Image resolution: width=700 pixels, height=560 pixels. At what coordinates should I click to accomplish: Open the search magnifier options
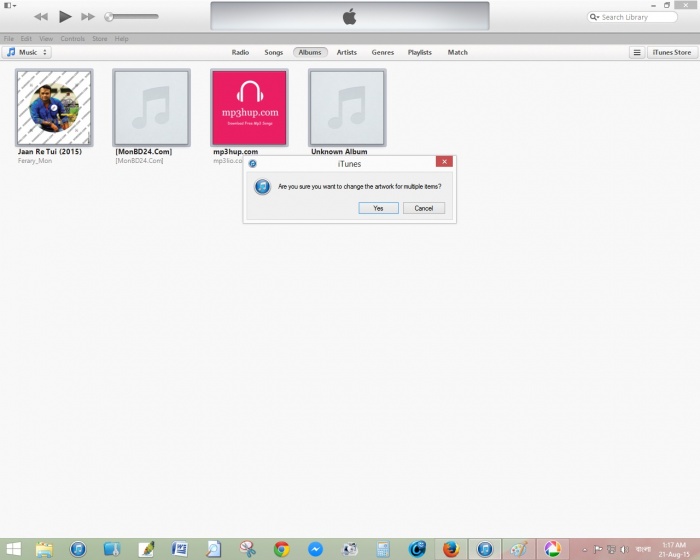point(594,17)
